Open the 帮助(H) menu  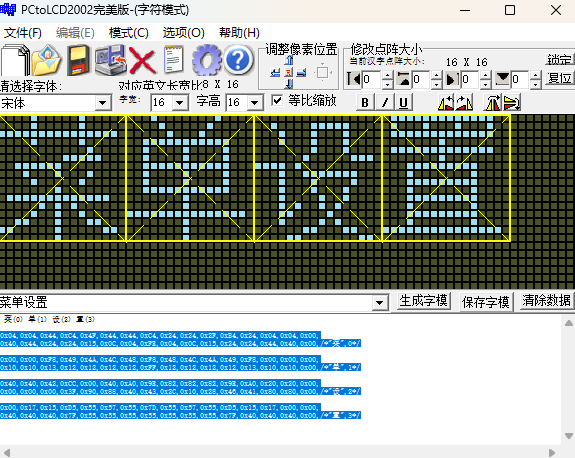pyautogui.click(x=239, y=33)
